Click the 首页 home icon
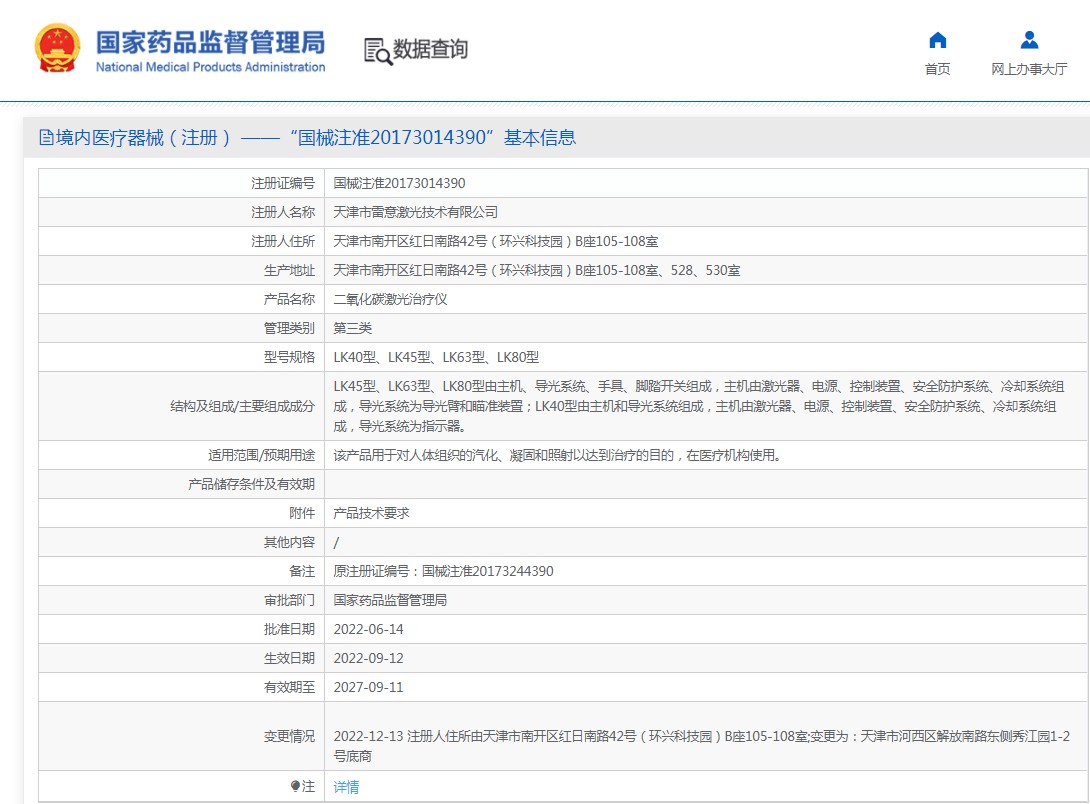The width and height of the screenshot is (1090, 804). point(937,40)
